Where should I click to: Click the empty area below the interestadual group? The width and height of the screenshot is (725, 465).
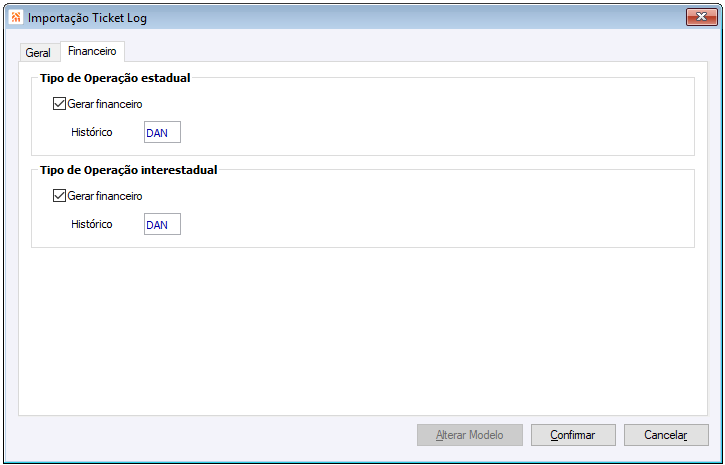pyautogui.click(x=360, y=330)
